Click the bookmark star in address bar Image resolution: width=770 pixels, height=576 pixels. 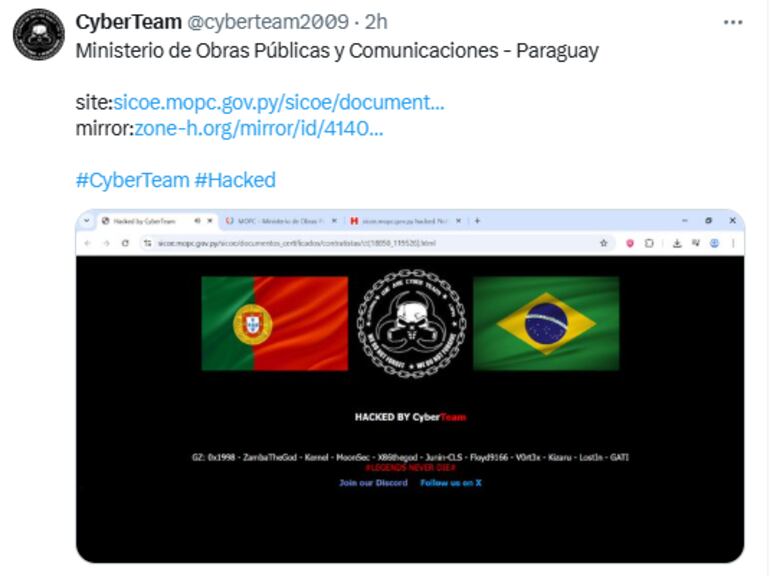click(x=604, y=243)
